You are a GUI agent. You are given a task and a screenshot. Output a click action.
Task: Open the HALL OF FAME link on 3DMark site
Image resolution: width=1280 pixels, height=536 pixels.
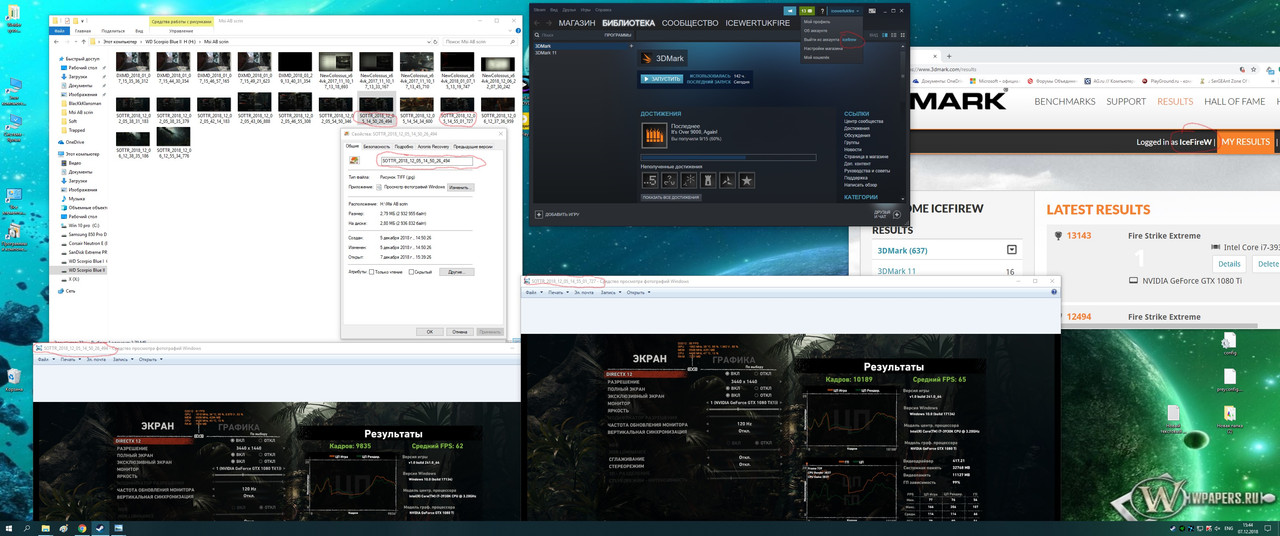(1234, 102)
